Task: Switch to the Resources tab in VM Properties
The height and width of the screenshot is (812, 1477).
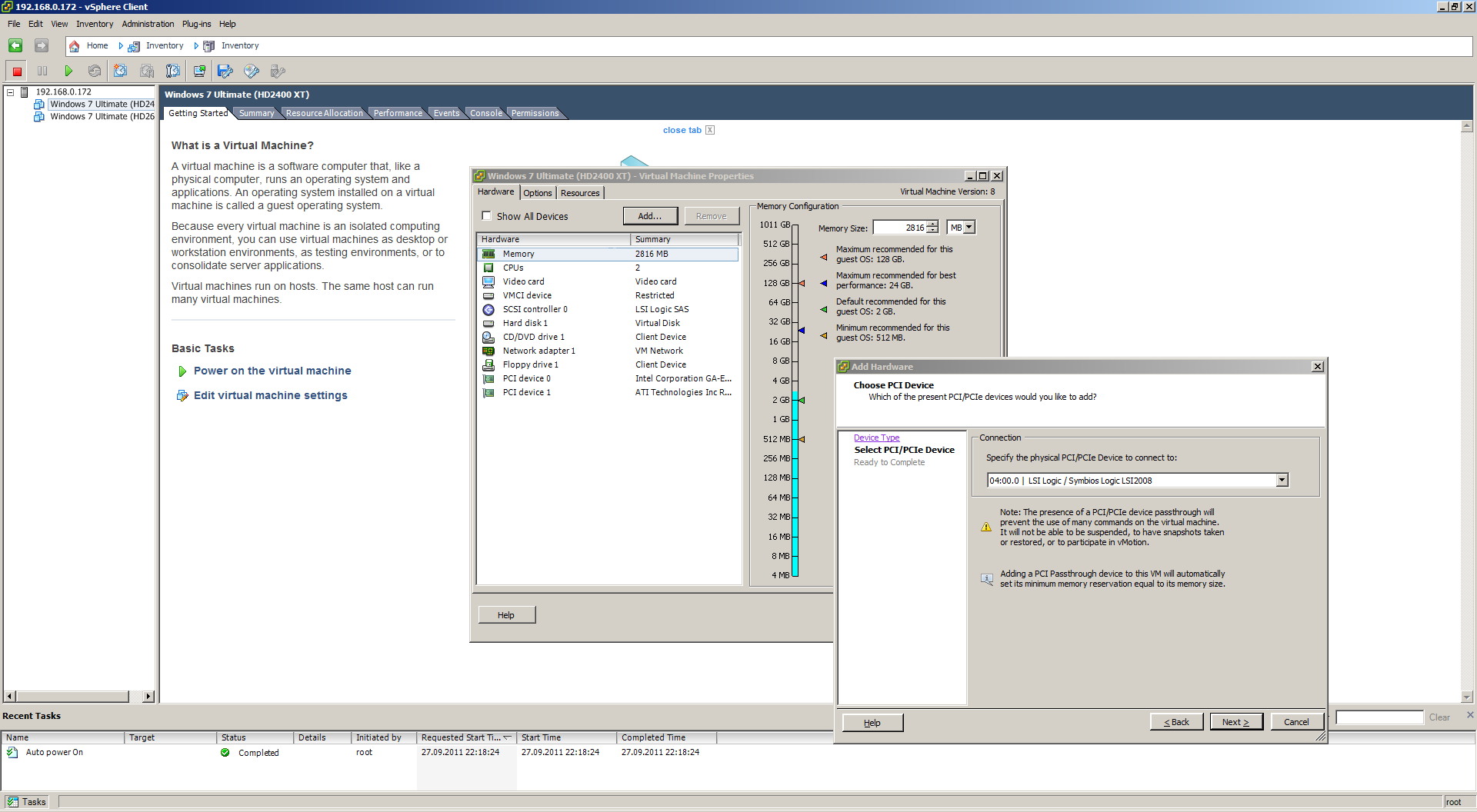Action: point(580,193)
